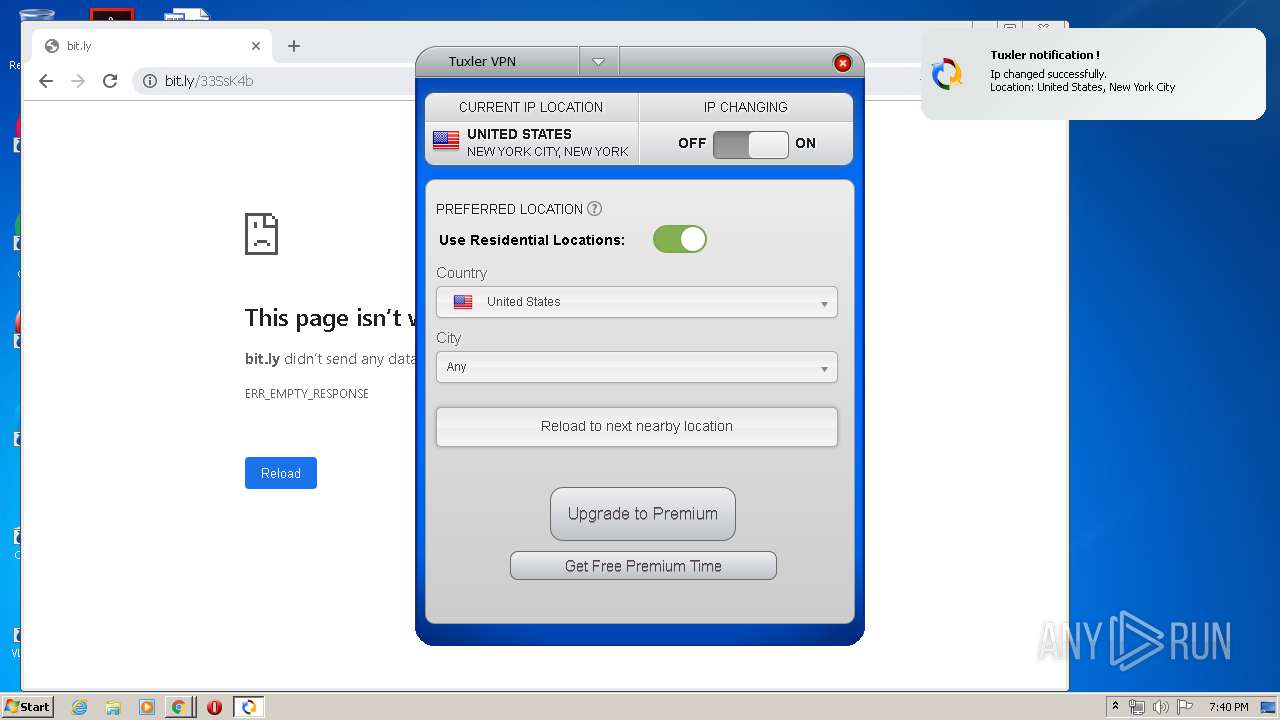This screenshot has width=1280, height=720.
Task: Launch Internet Explorer from taskbar
Action: point(80,707)
